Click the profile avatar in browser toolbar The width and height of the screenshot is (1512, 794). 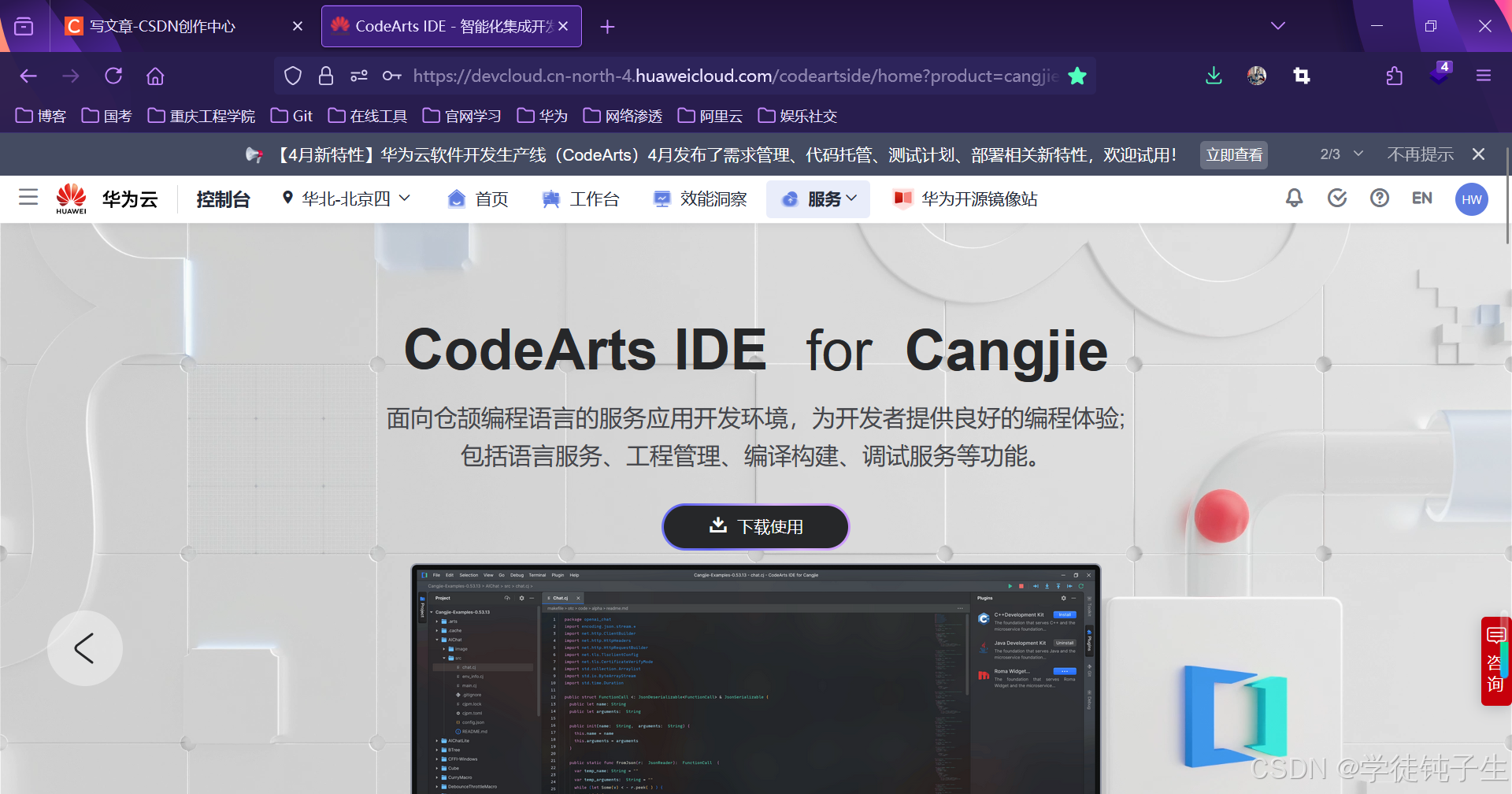pyautogui.click(x=1257, y=76)
